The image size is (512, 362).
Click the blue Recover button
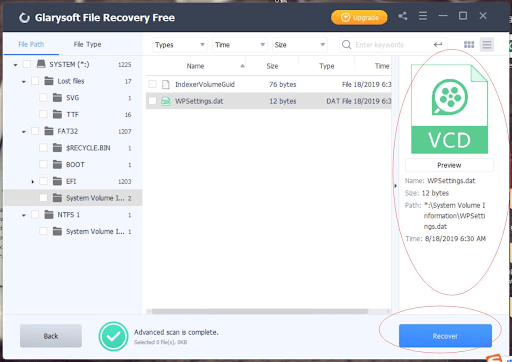click(x=445, y=336)
